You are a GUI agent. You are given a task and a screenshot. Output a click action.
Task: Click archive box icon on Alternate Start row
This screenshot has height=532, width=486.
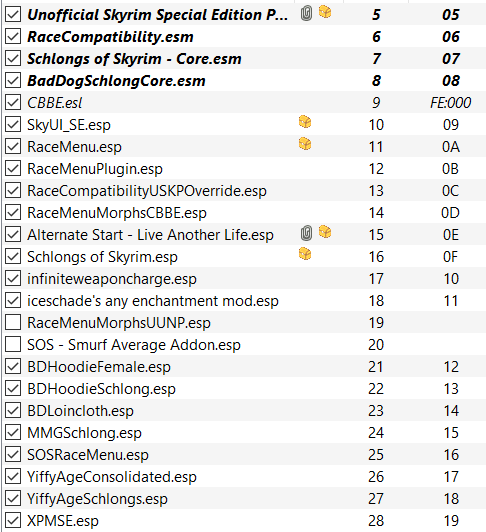coord(325,232)
